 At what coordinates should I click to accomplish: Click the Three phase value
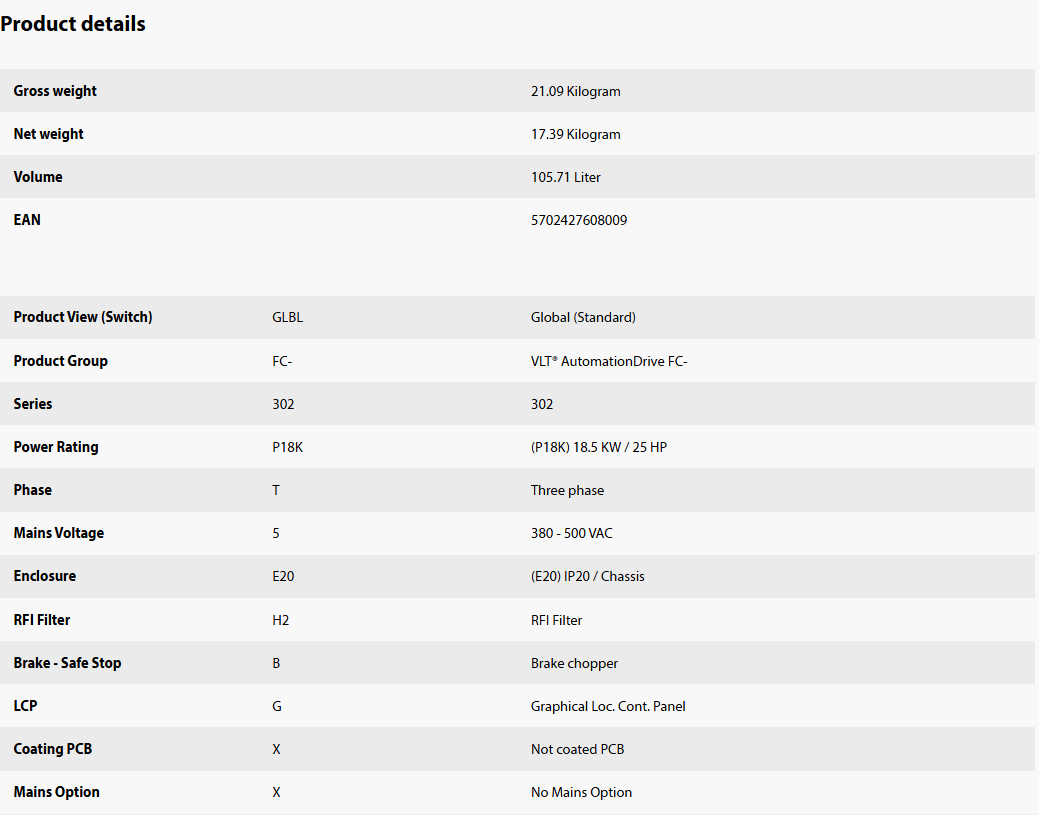coord(567,490)
